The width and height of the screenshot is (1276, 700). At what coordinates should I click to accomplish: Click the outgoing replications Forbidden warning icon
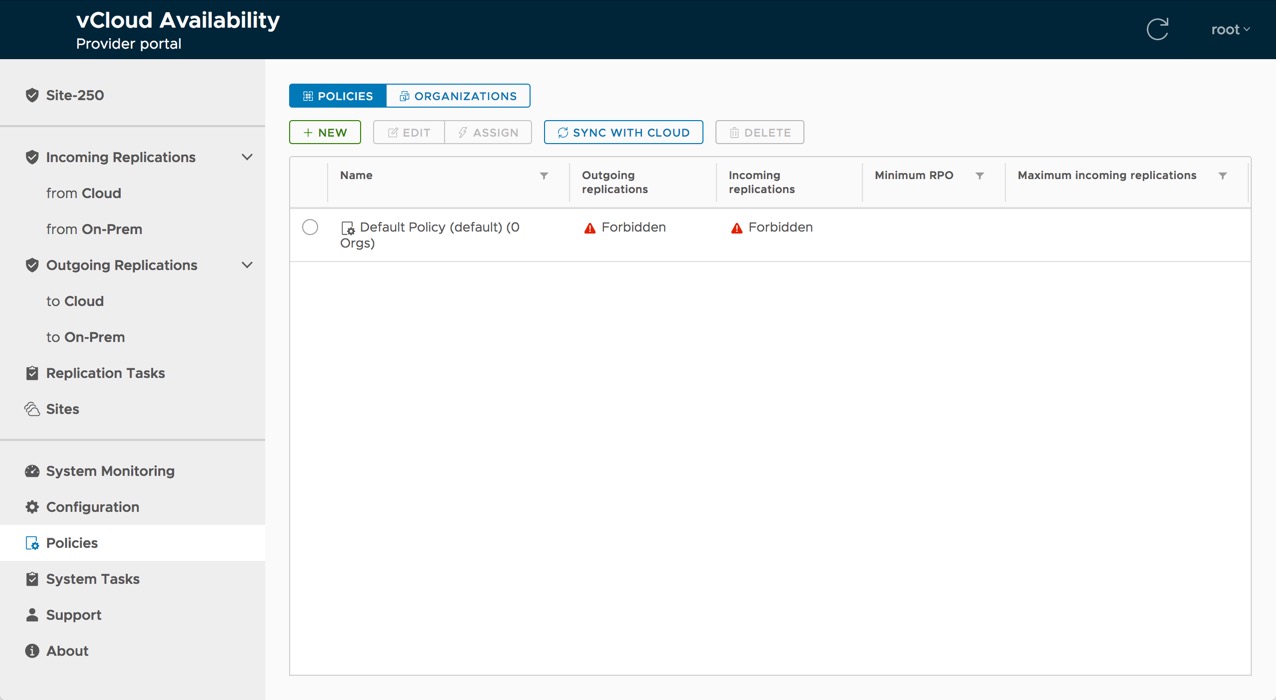[590, 228]
